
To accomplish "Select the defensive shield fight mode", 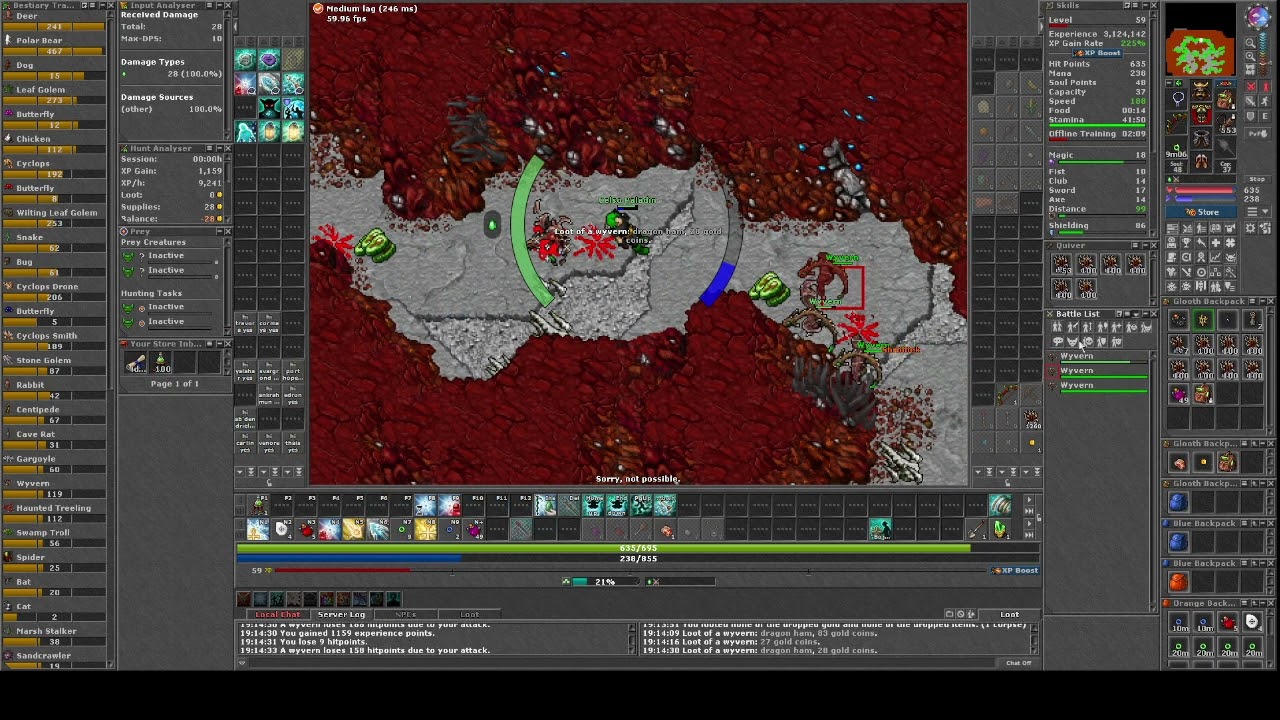I will click(x=1250, y=115).
